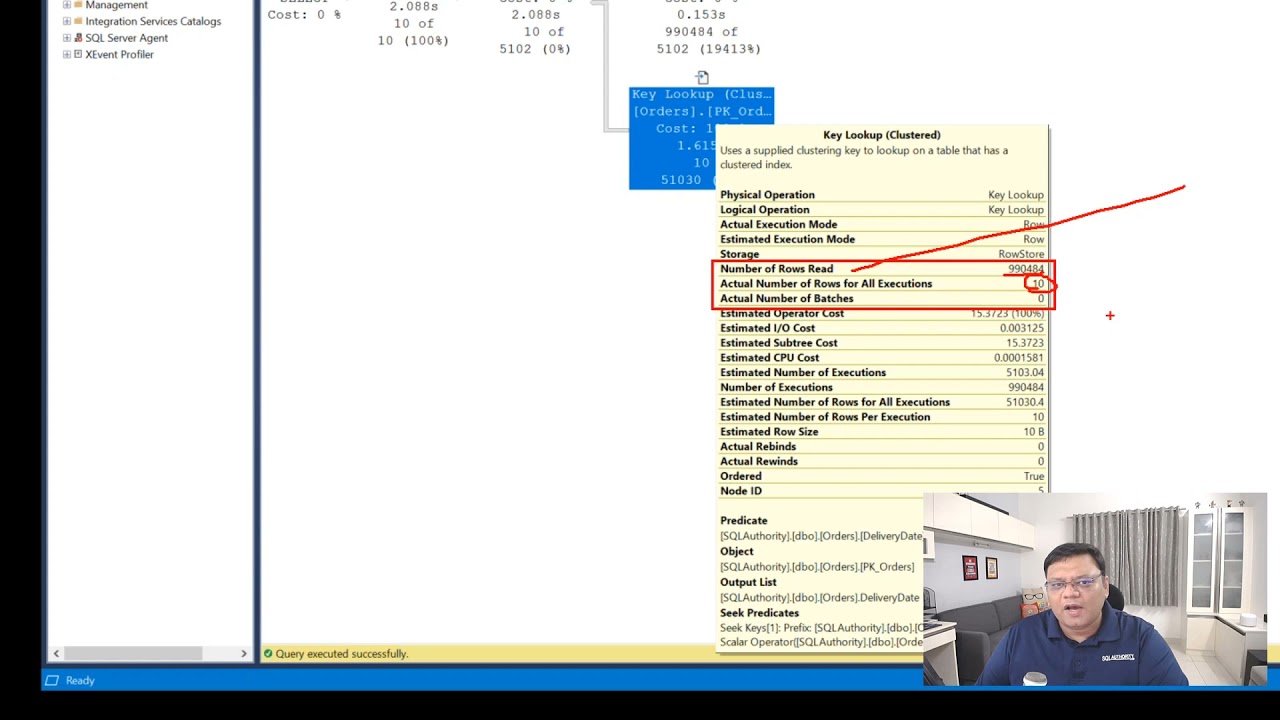Click the Ready status bar icon
The image size is (1280, 720).
(x=52, y=680)
